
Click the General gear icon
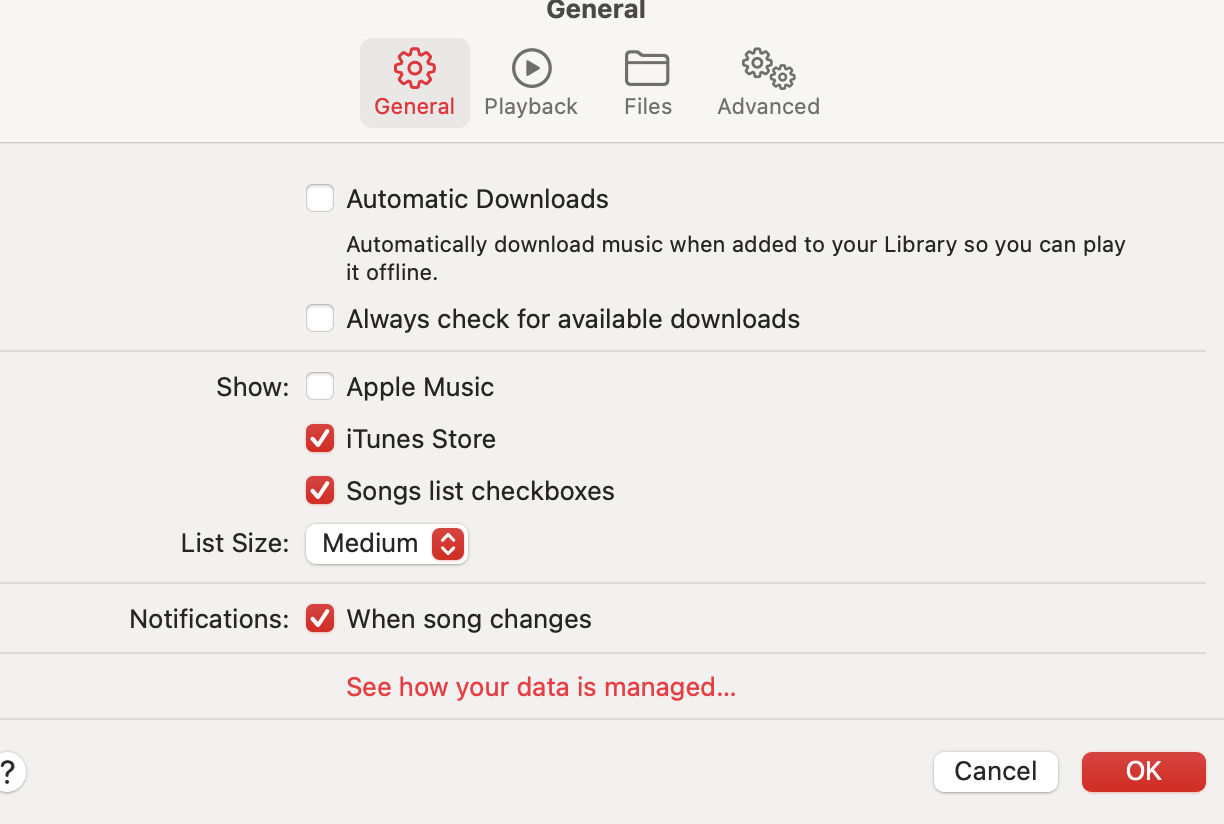(414, 68)
